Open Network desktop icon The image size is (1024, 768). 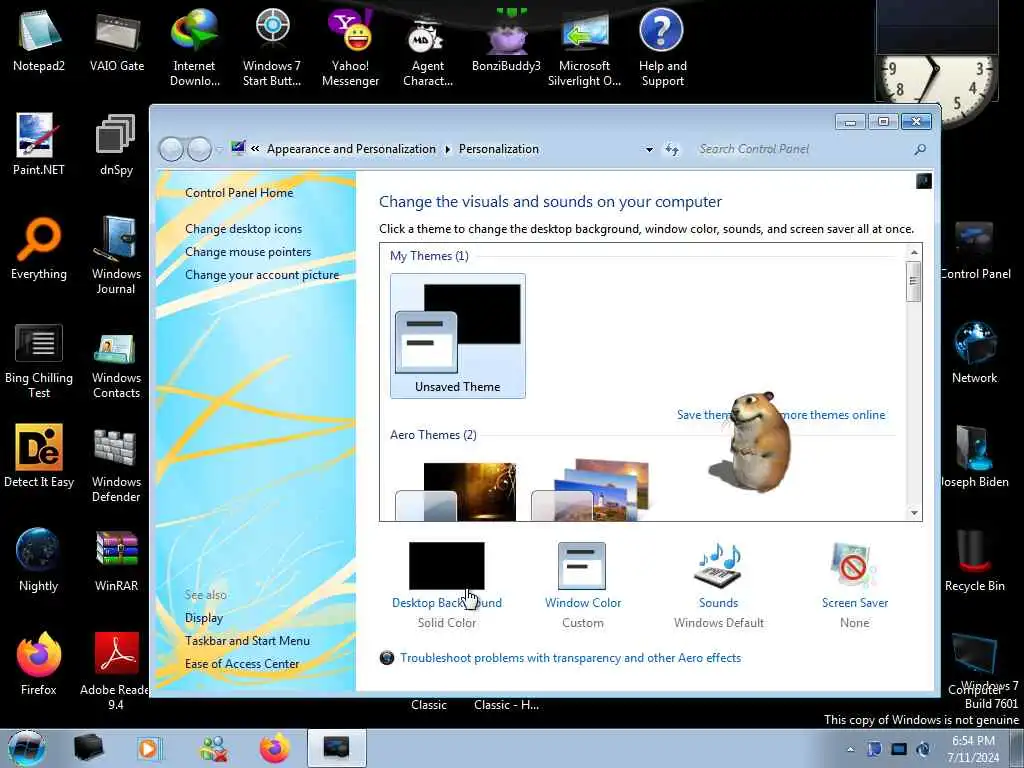(974, 353)
